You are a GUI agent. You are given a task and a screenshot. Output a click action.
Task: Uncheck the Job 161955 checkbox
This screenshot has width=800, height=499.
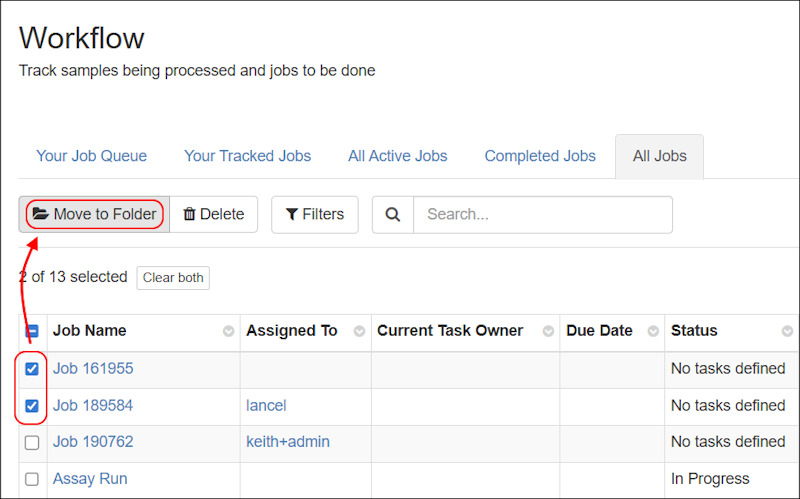(x=32, y=369)
